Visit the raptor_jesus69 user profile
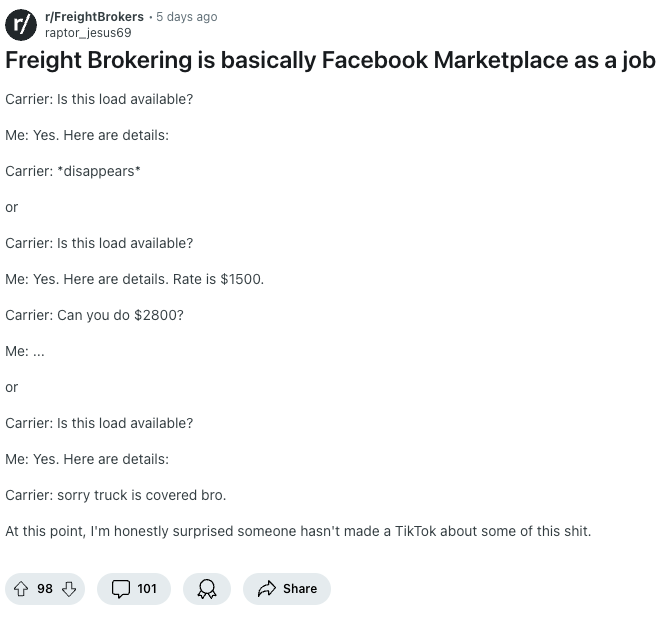The width and height of the screenshot is (663, 619). [88, 33]
